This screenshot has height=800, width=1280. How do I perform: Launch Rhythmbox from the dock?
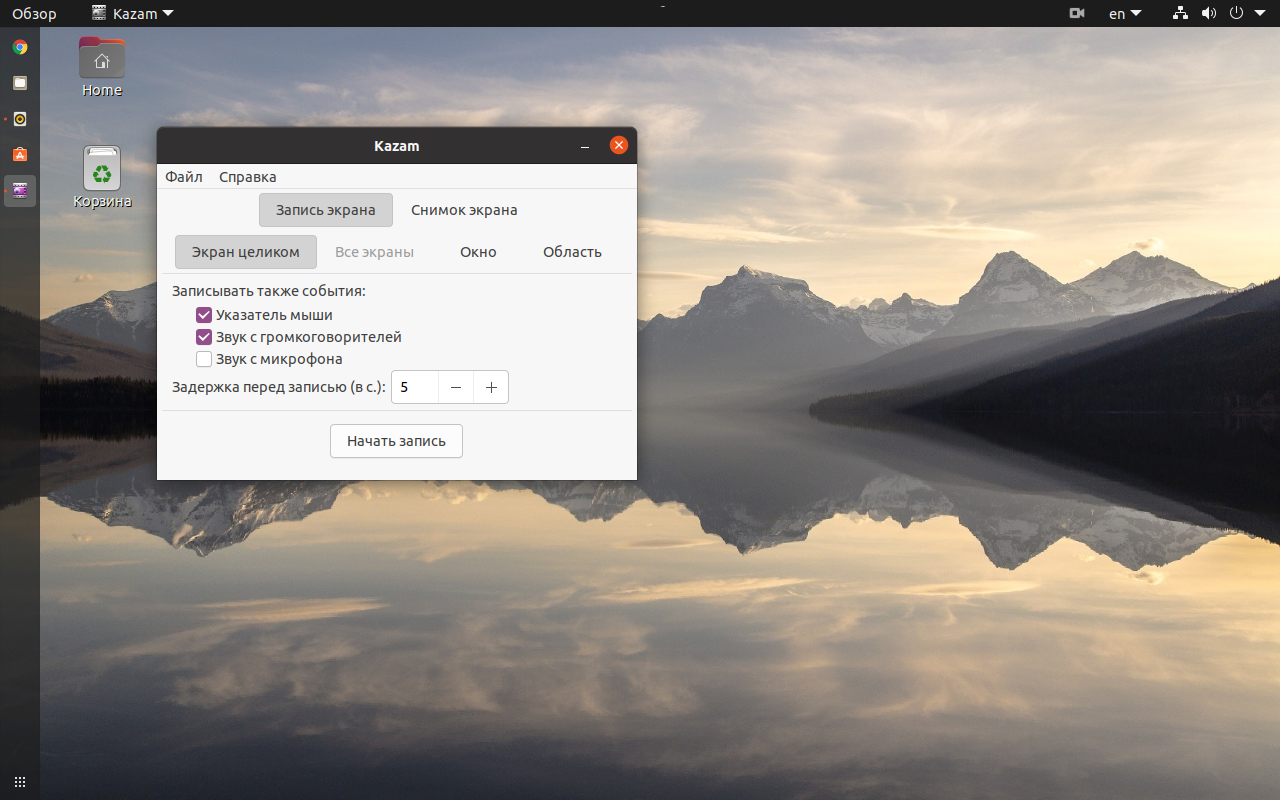click(x=20, y=119)
